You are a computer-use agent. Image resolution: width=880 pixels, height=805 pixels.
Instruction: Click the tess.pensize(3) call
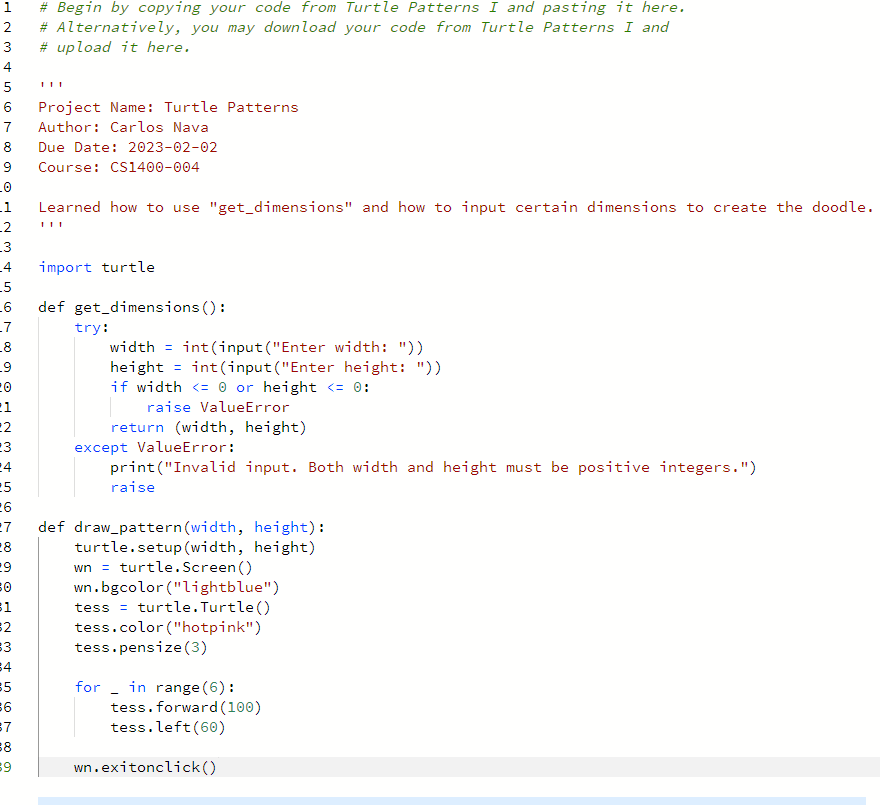[x=140, y=646]
